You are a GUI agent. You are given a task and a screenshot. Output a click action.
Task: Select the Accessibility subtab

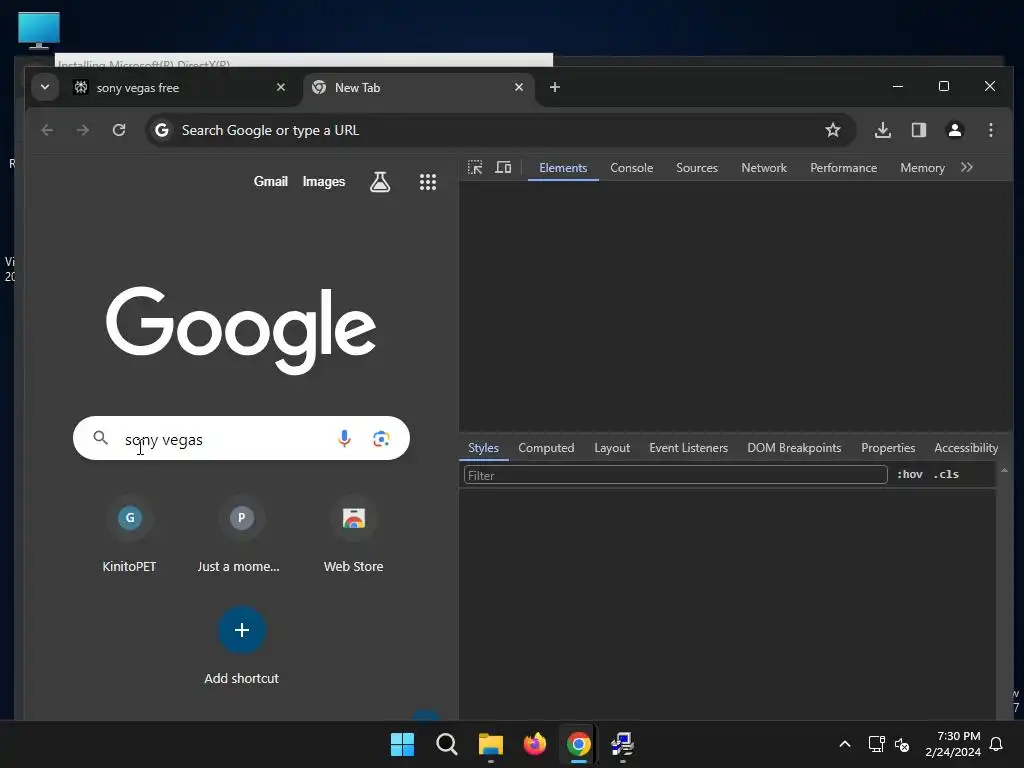click(x=966, y=448)
